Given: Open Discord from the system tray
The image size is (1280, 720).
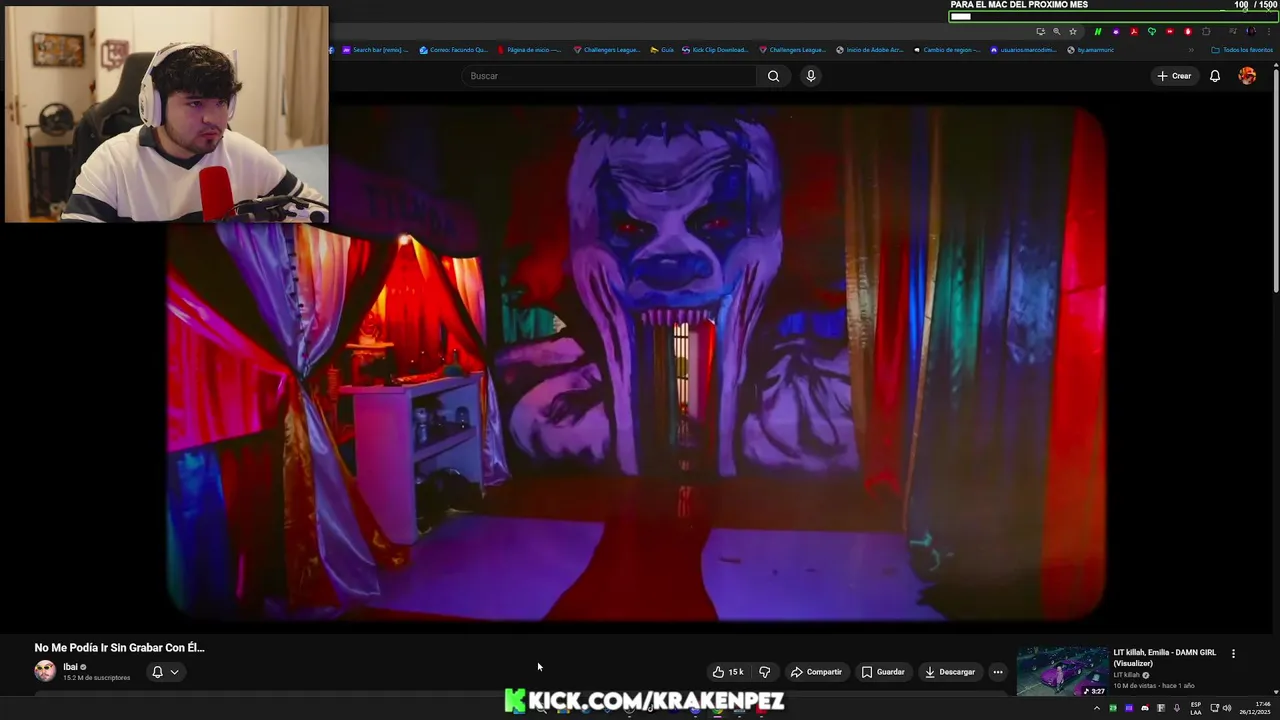Looking at the screenshot, I should coord(1145,708).
